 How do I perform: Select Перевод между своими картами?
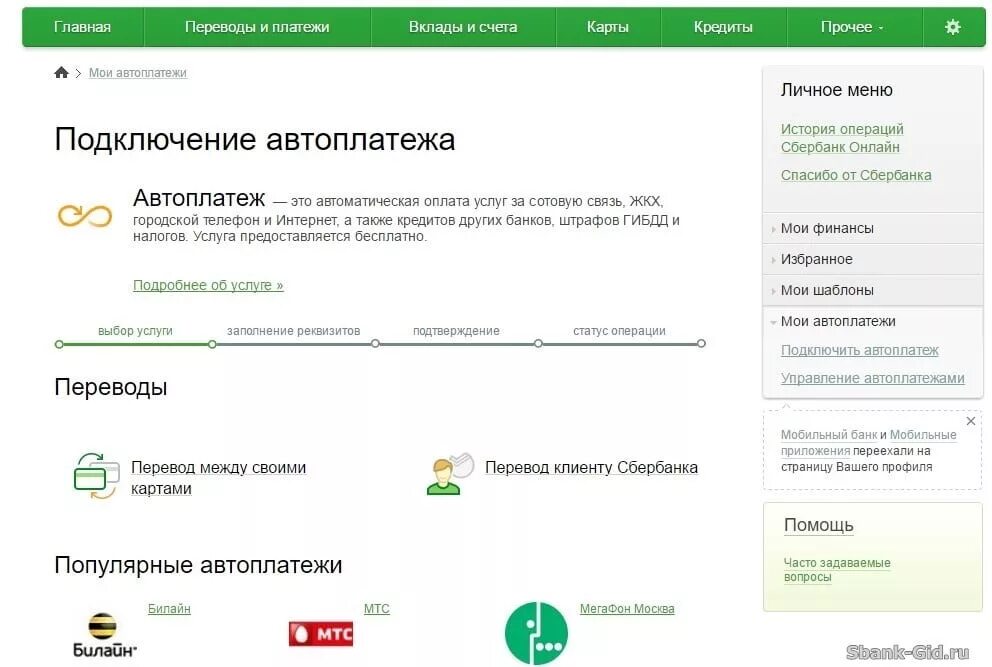pyautogui.click(x=218, y=478)
